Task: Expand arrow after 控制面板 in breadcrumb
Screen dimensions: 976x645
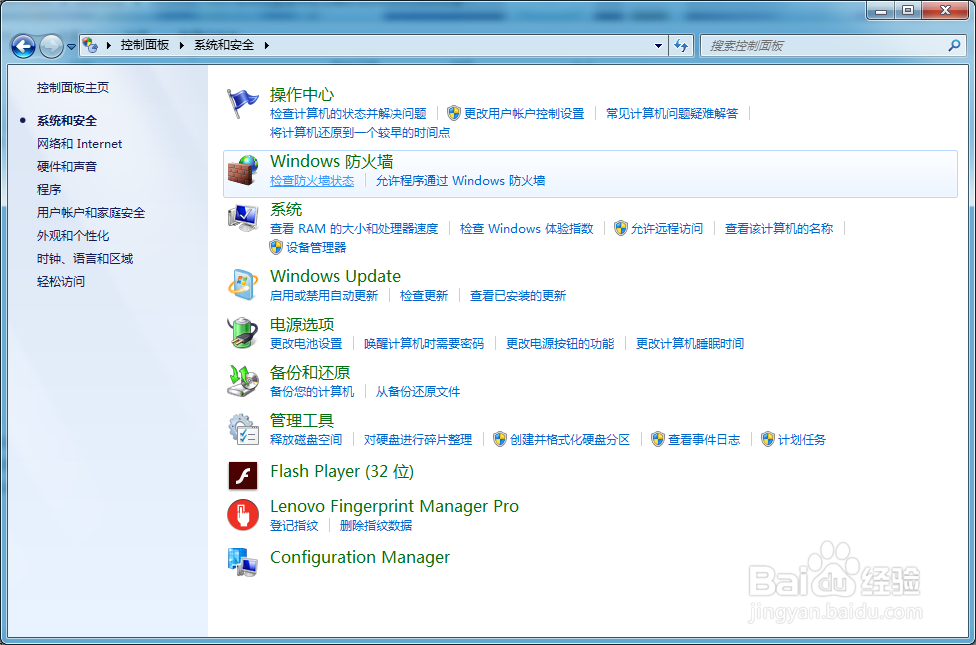Action: pyautogui.click(x=182, y=45)
